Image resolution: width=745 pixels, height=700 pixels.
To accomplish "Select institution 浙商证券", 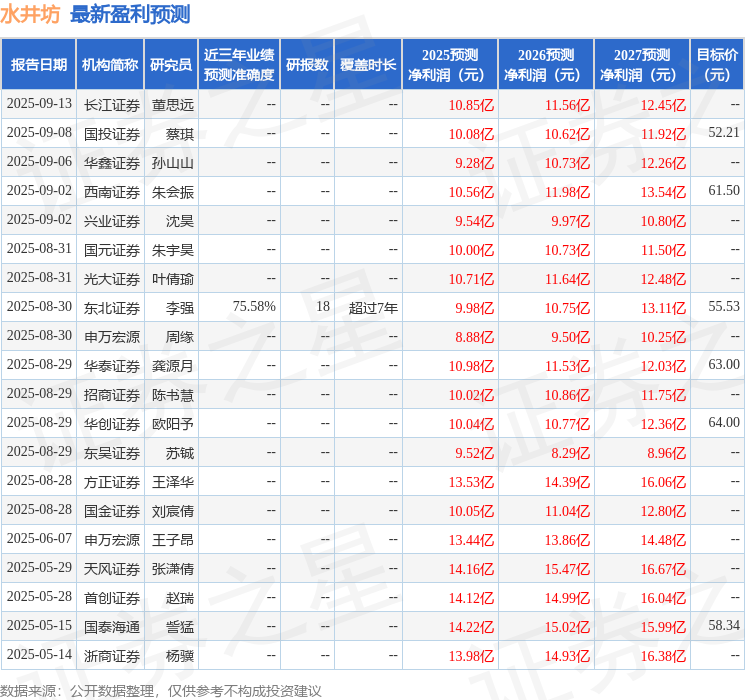I will point(112,656).
